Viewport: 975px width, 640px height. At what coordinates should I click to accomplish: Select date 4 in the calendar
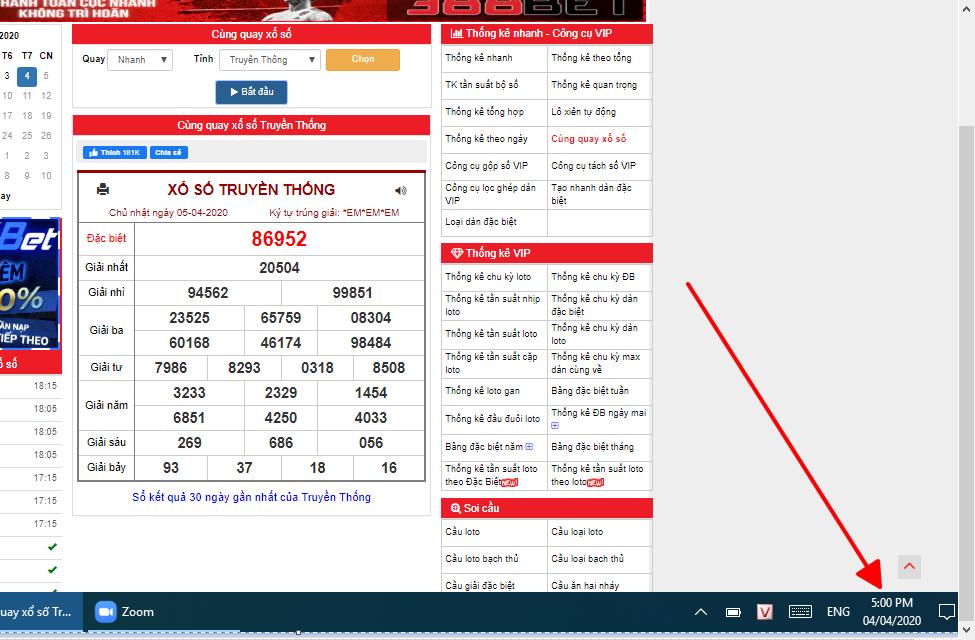coord(27,76)
